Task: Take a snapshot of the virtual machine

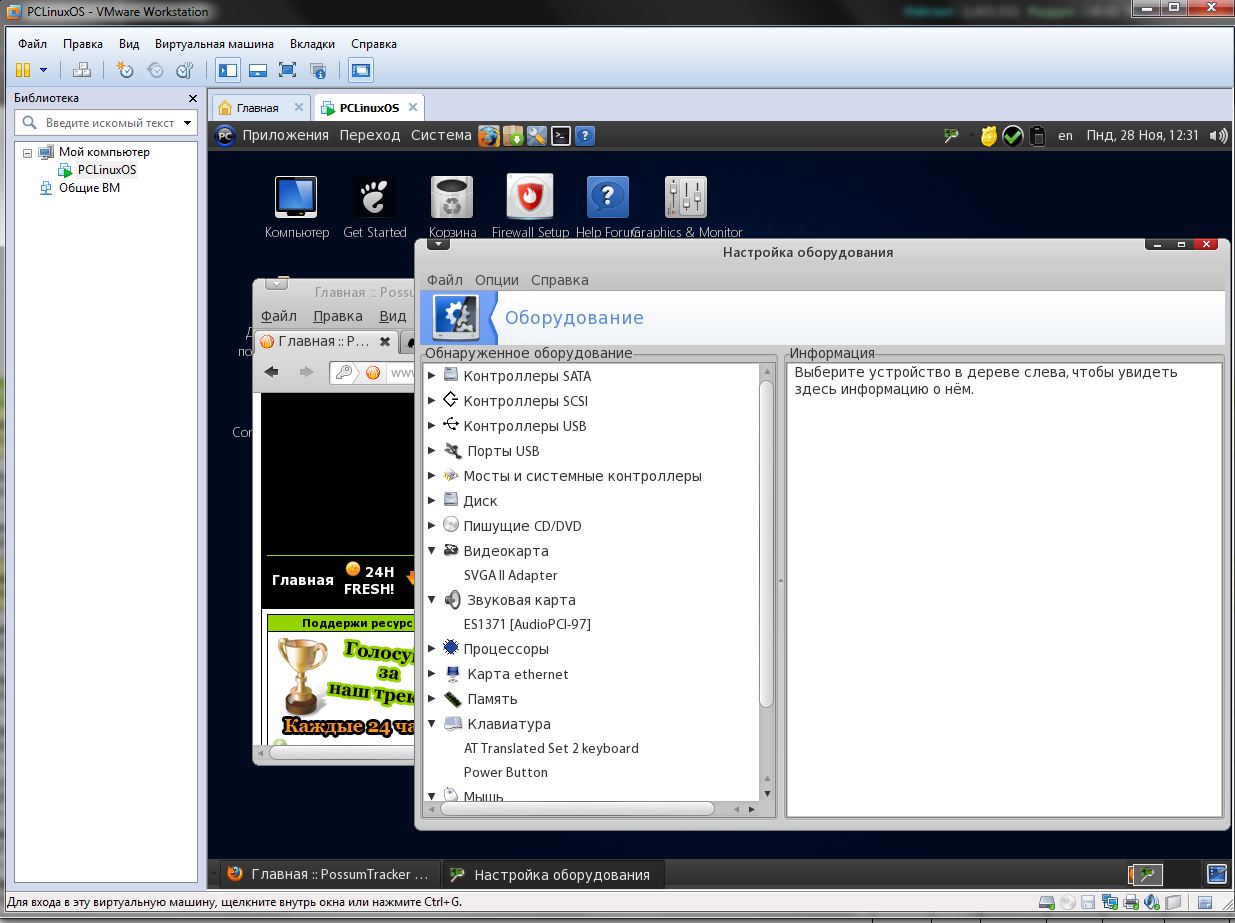Action: [x=125, y=70]
